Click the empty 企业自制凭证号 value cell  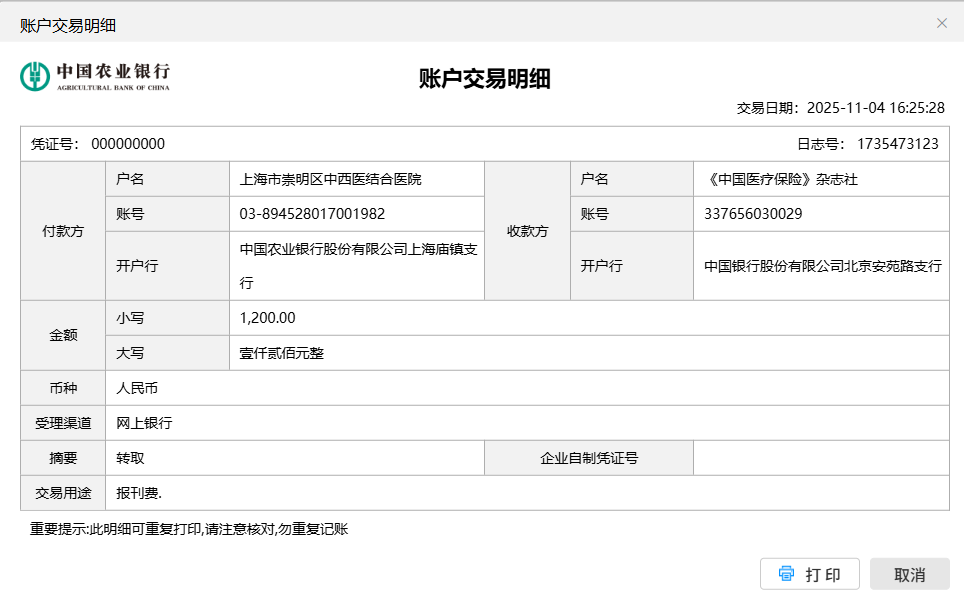coord(820,458)
